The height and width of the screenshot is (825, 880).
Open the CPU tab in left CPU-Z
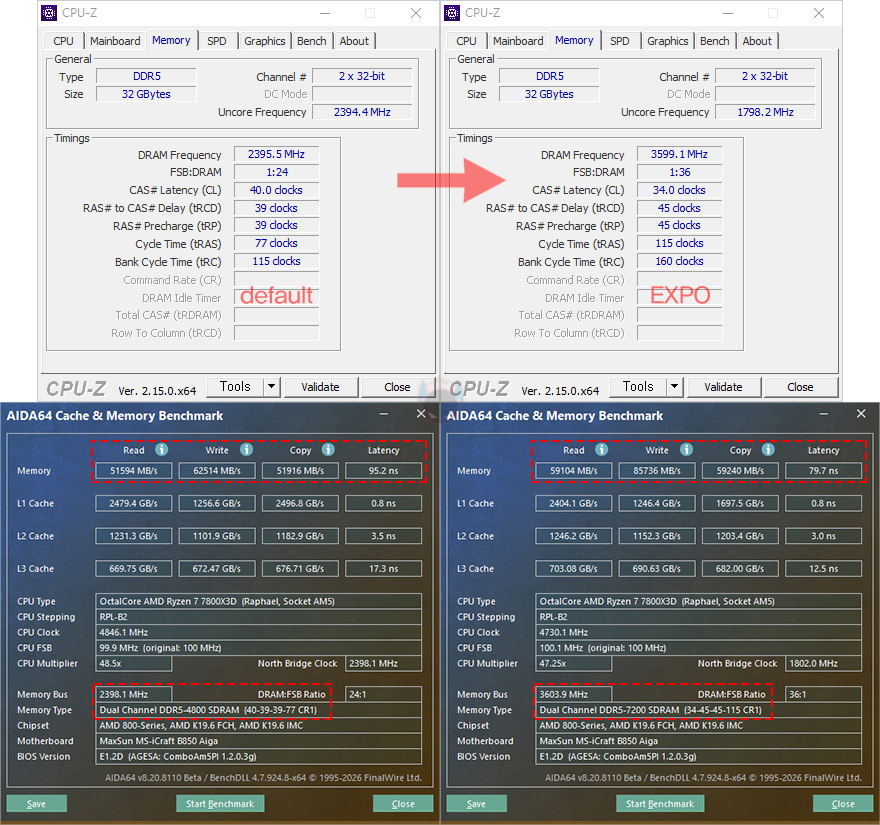tap(63, 41)
